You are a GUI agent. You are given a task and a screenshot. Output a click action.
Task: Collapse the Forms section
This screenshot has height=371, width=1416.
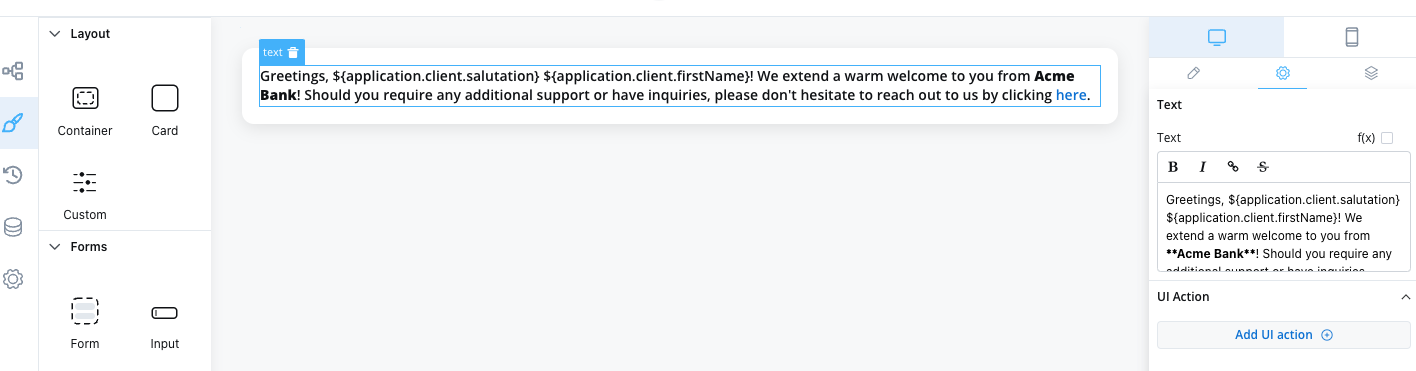(x=55, y=247)
